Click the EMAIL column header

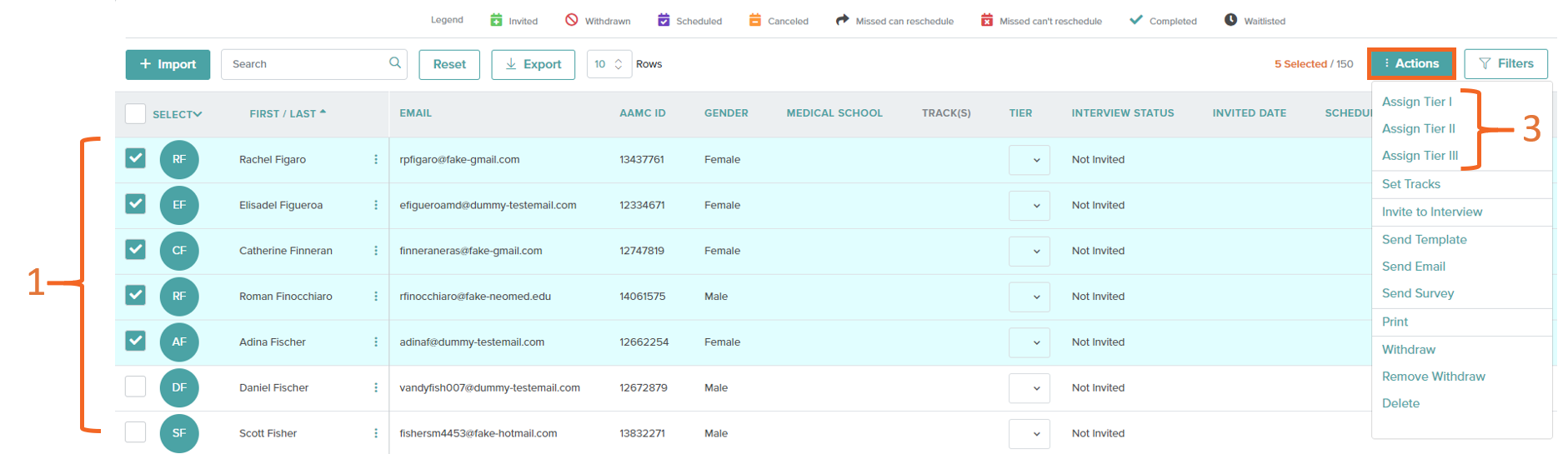[x=415, y=113]
